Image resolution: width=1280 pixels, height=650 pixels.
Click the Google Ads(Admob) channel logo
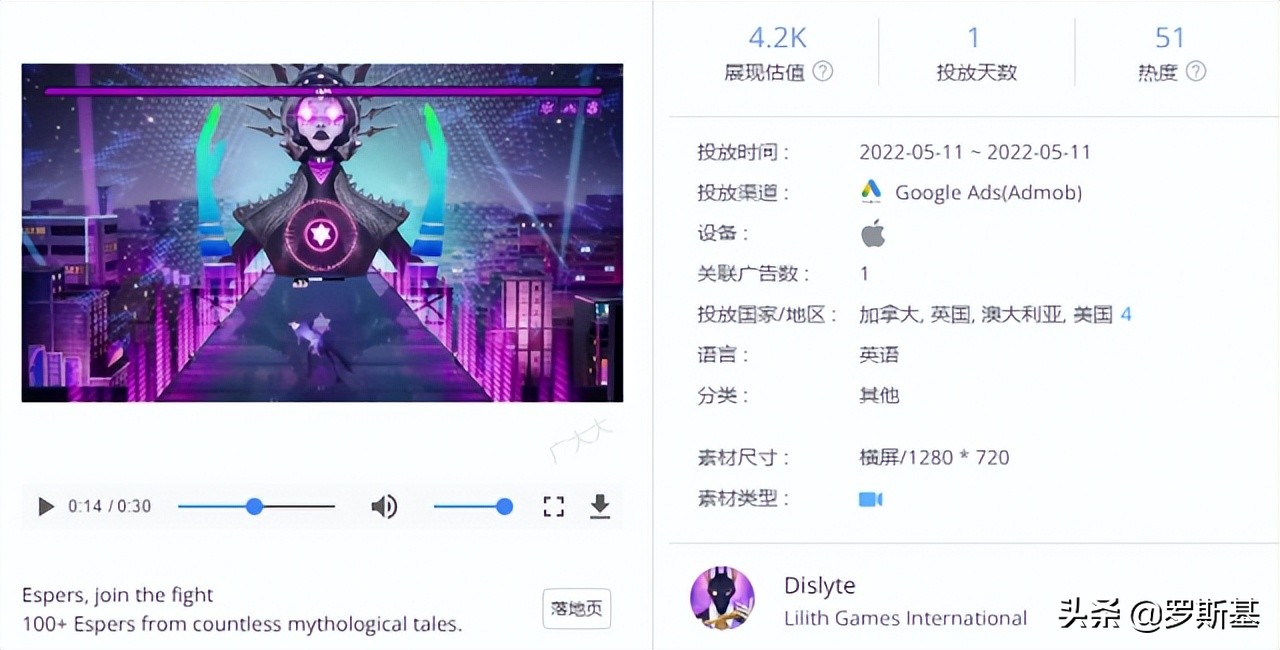tap(871, 190)
